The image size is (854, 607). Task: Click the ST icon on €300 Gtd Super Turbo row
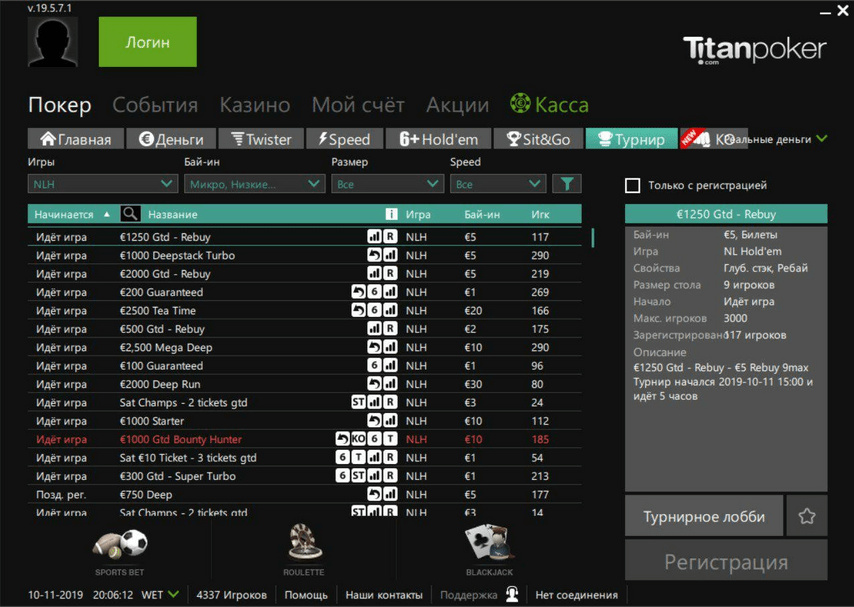(358, 476)
